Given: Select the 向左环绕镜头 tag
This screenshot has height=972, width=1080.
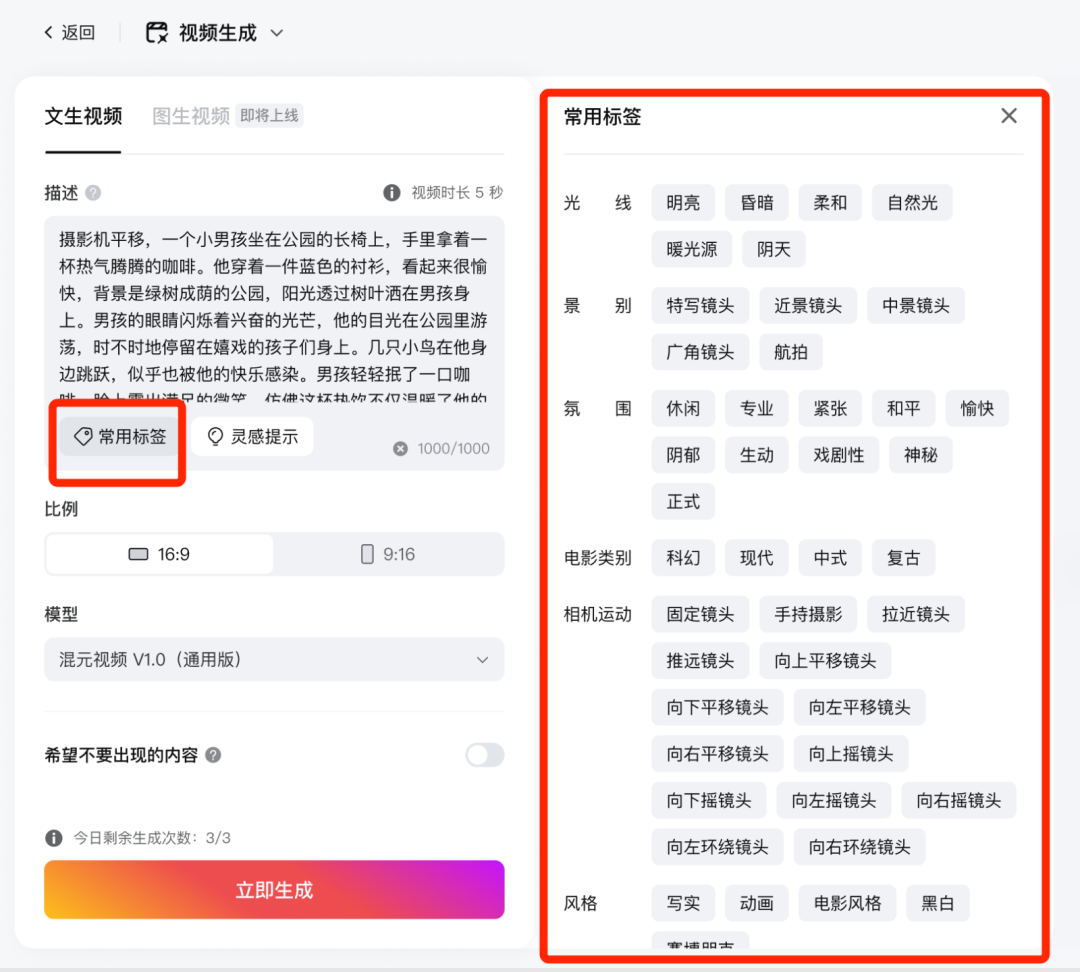Looking at the screenshot, I should [x=717, y=847].
